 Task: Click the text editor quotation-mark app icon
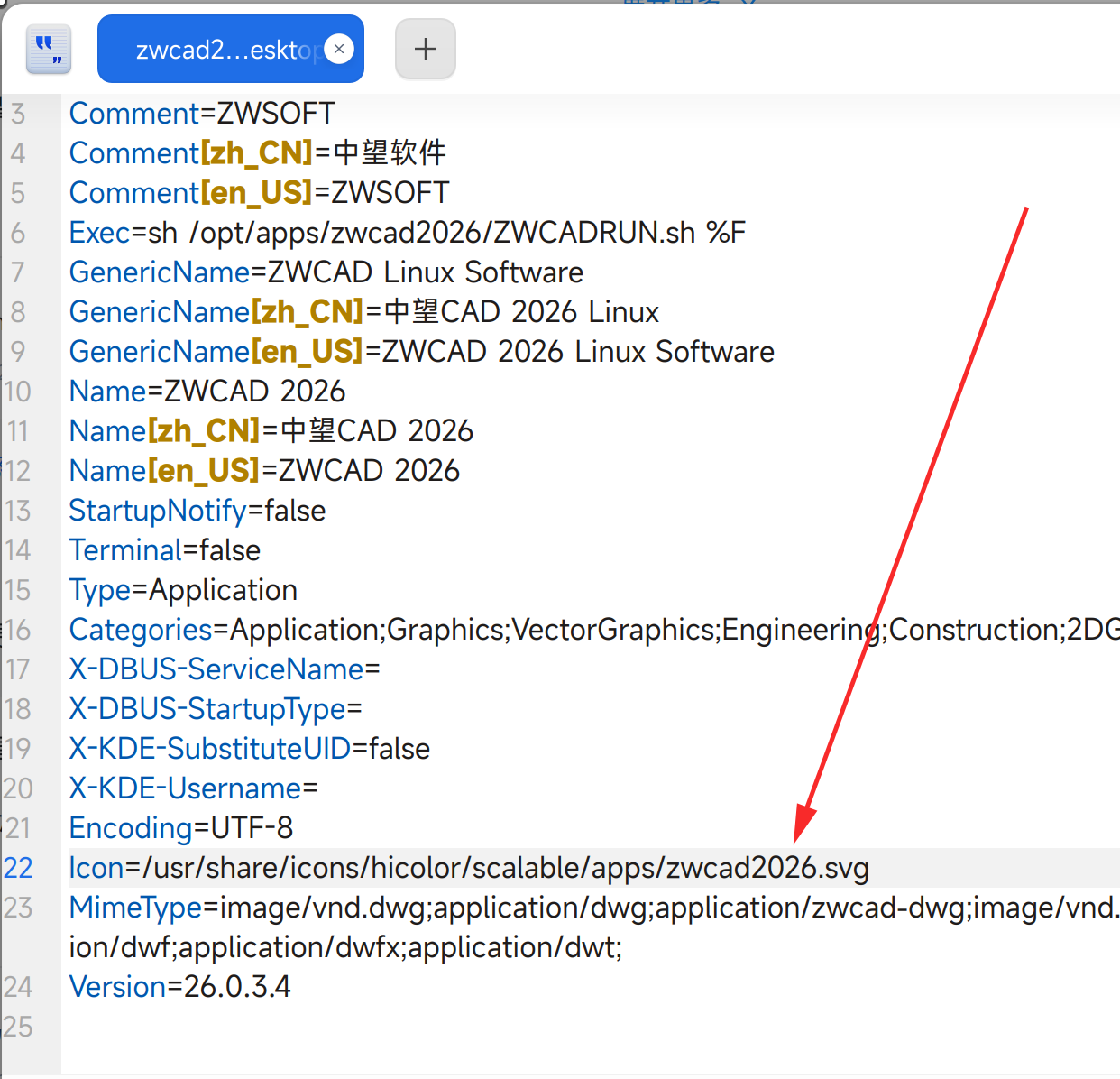pos(49,49)
